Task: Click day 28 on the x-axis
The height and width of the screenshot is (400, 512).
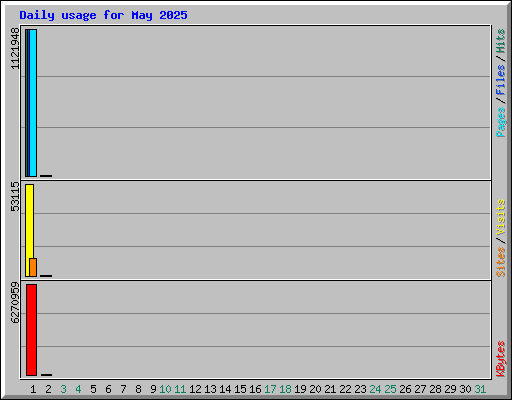Action: (435, 389)
